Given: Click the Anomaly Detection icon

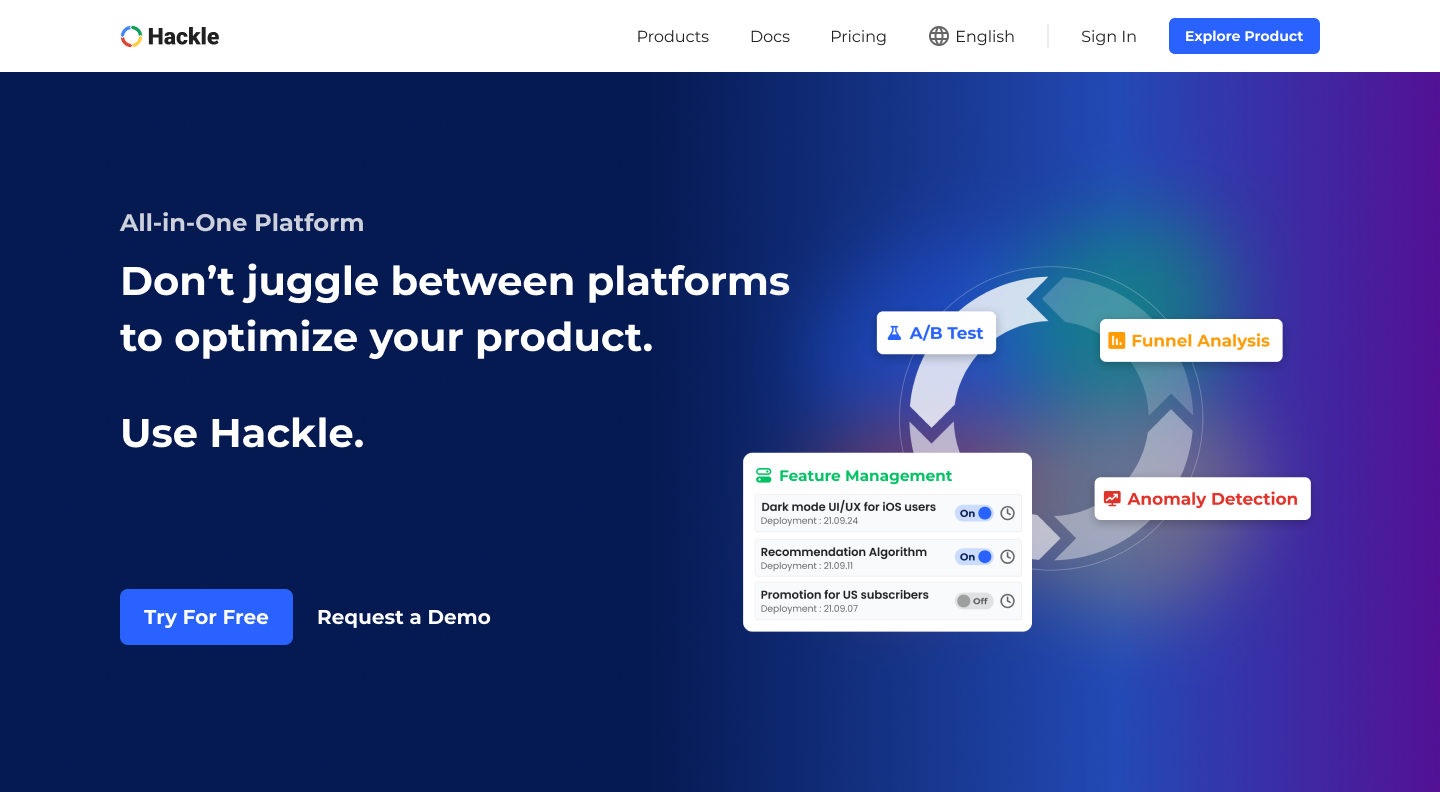Looking at the screenshot, I should pyautogui.click(x=1112, y=499).
